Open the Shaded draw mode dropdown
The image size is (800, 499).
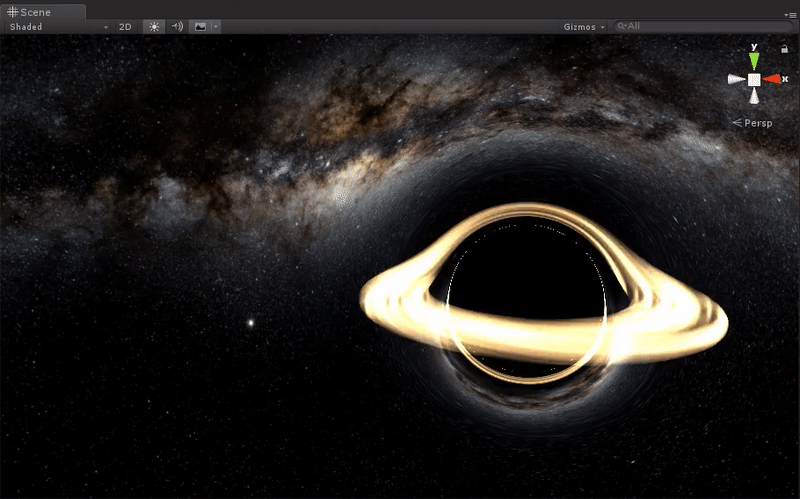[59, 27]
